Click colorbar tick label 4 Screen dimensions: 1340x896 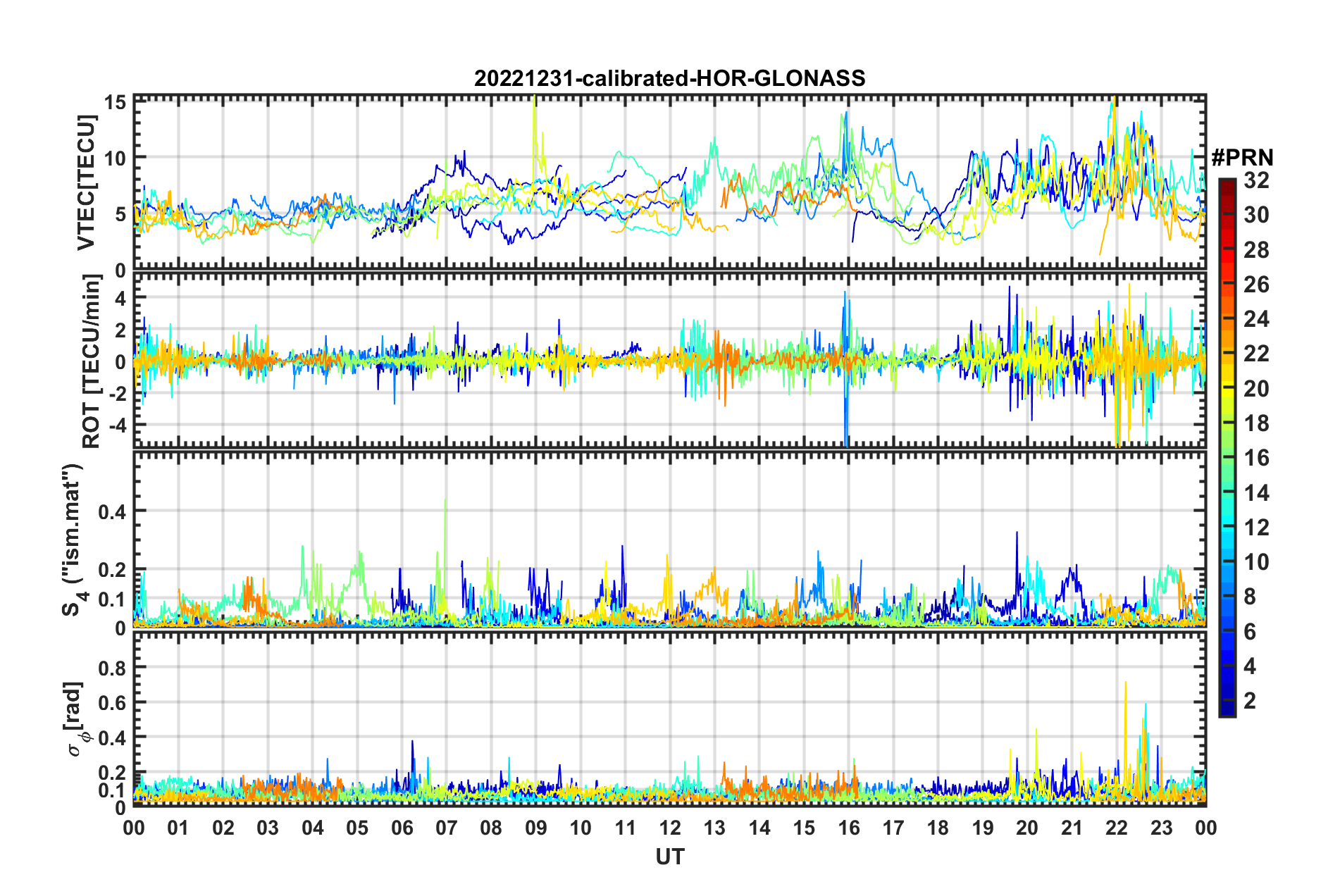(x=1250, y=666)
